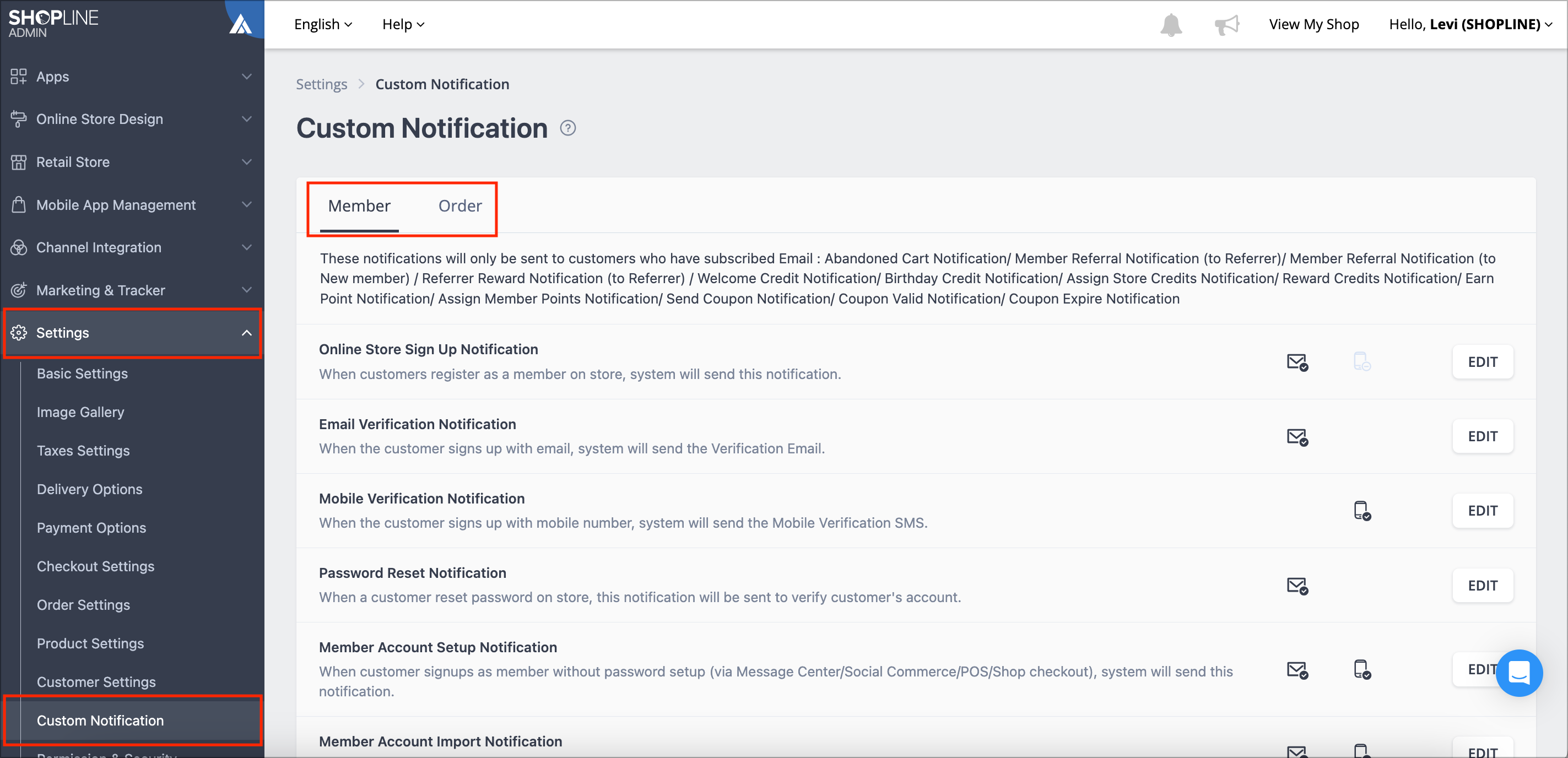Collapse the Settings menu chevron
The height and width of the screenshot is (758, 1568).
(x=246, y=333)
